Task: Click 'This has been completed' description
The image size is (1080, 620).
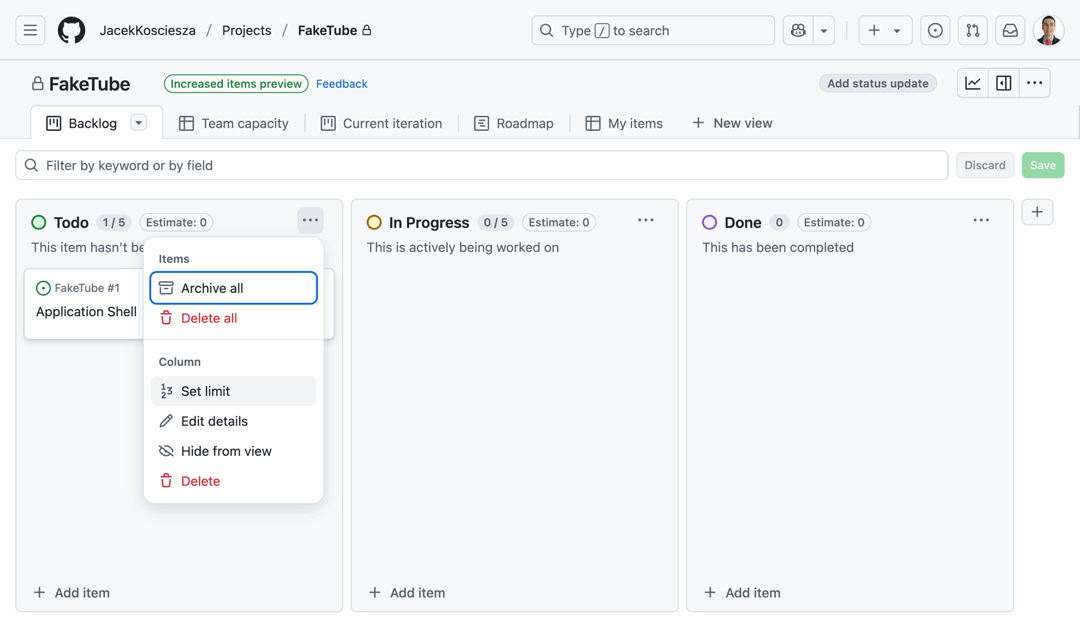Action: [x=778, y=247]
